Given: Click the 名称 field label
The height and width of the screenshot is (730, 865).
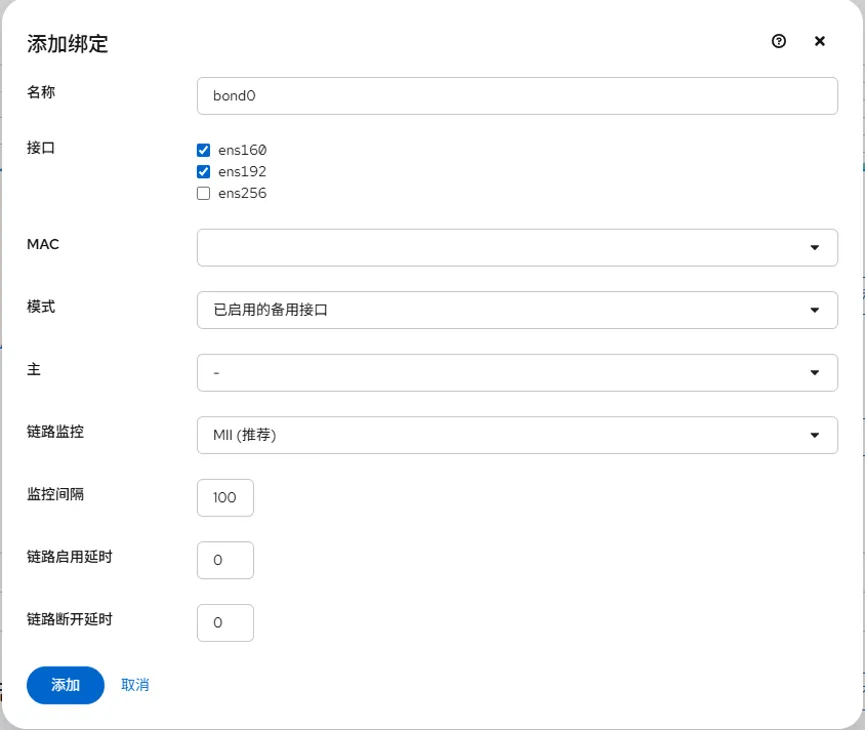Looking at the screenshot, I should (41, 92).
